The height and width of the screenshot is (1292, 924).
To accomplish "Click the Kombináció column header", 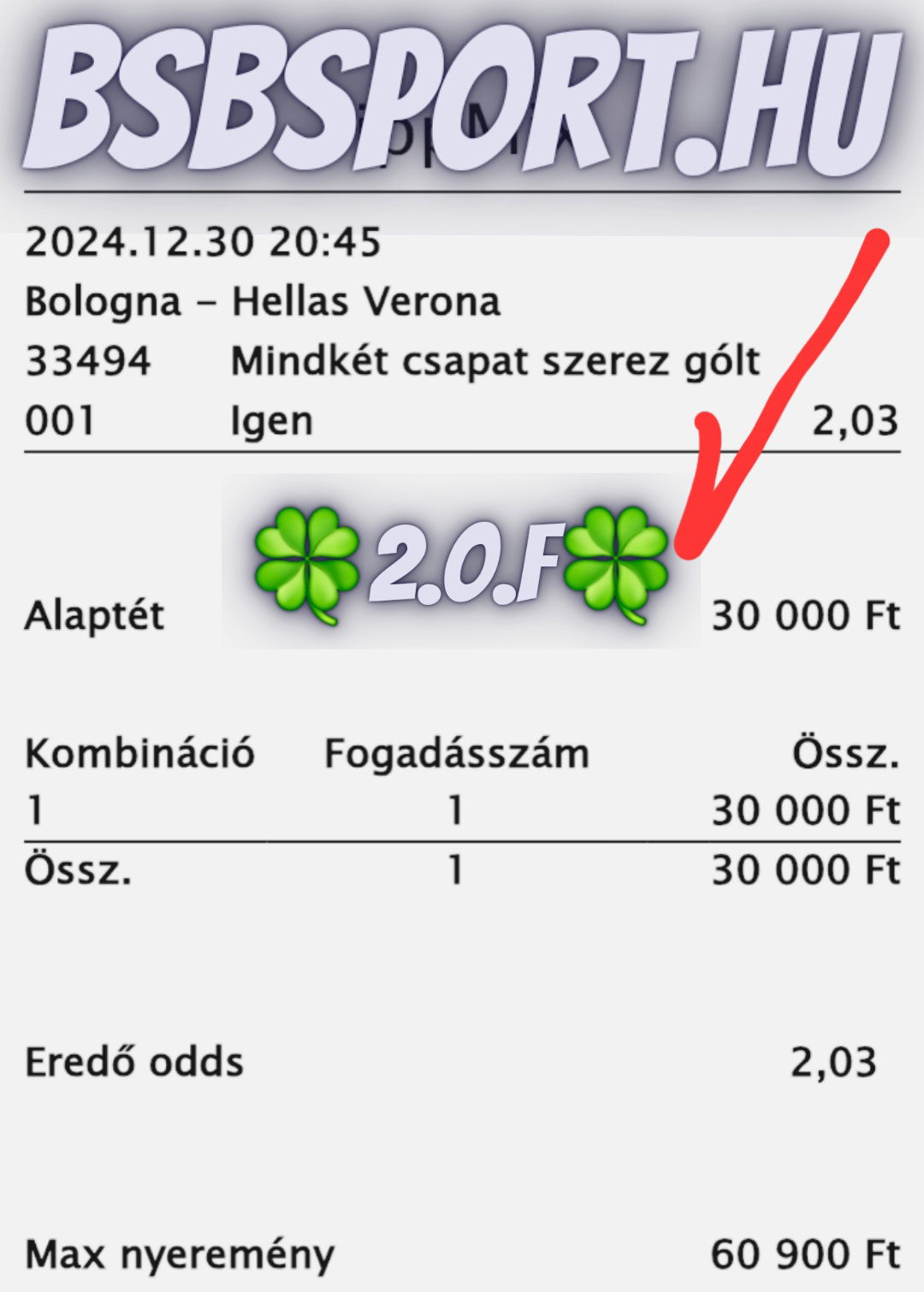I will point(139,754).
